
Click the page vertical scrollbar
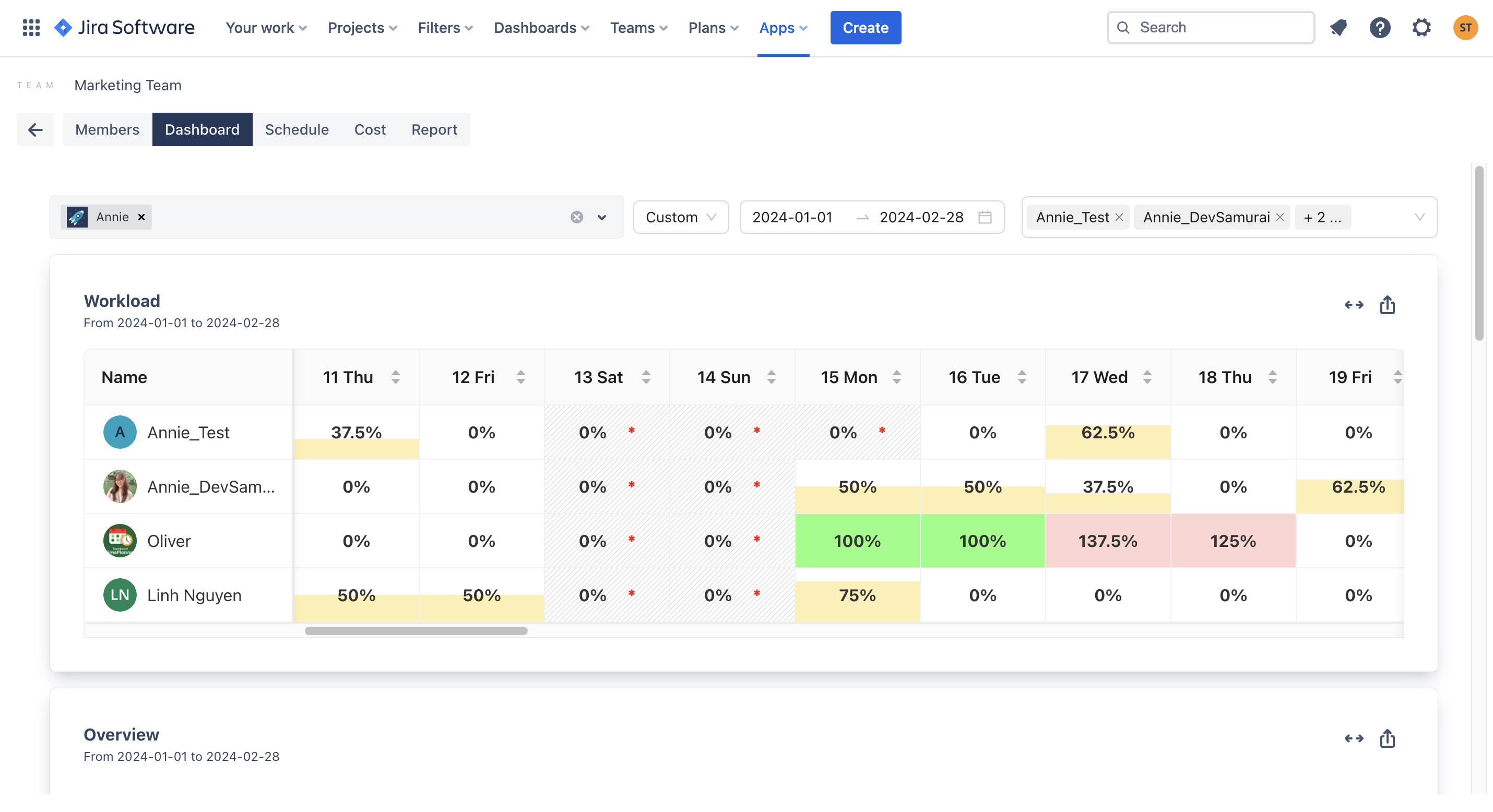coord(1479,253)
